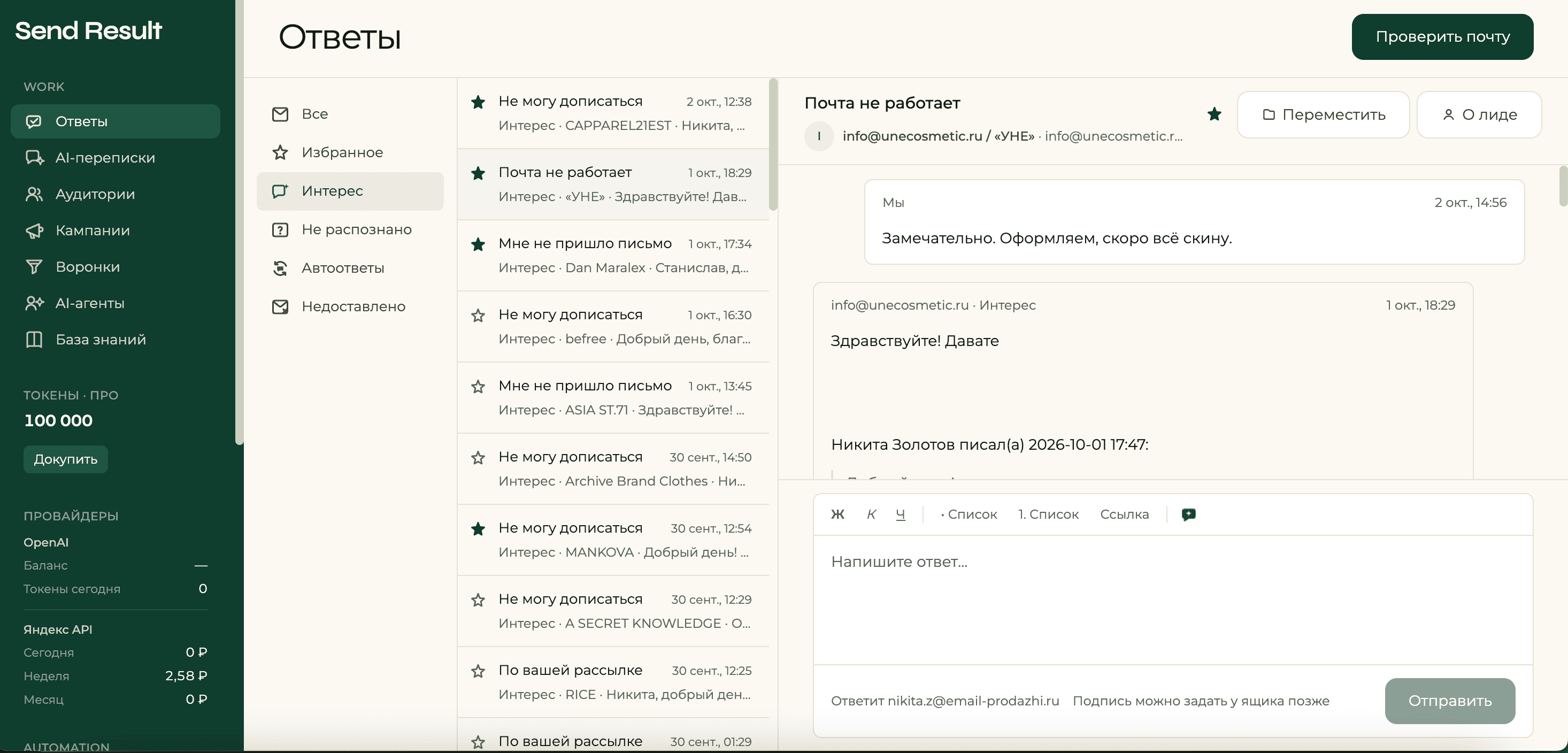Click the Отправить button
This screenshot has height=753, width=1568.
coord(1449,701)
